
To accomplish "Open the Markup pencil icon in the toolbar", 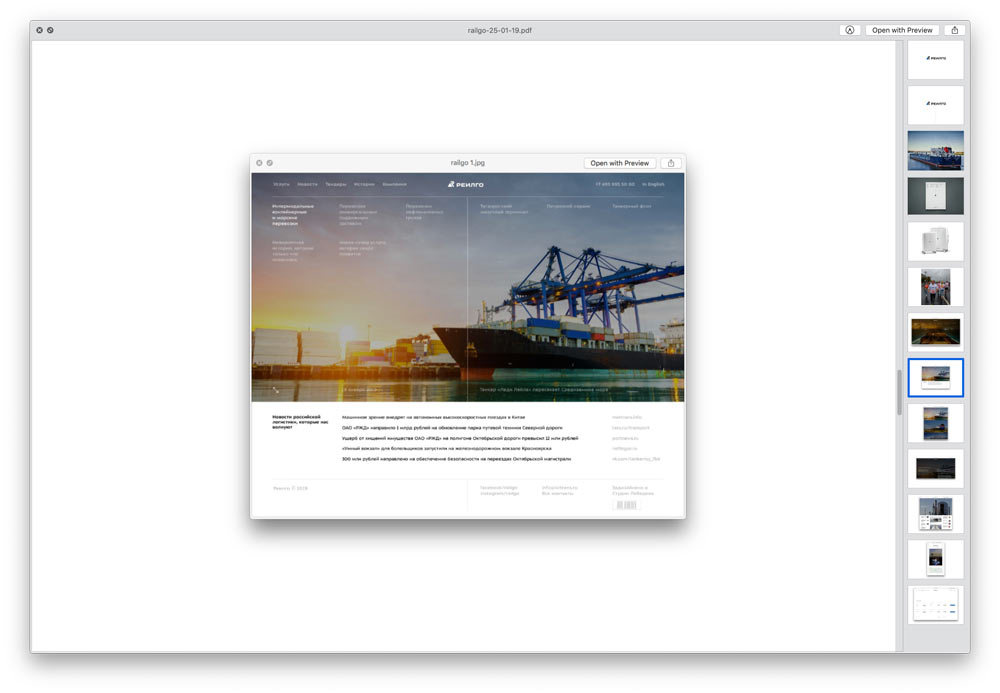I will 849,30.
